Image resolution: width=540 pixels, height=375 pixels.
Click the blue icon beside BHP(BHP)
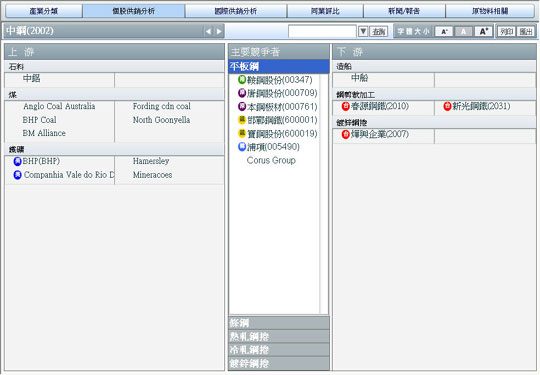click(17, 161)
